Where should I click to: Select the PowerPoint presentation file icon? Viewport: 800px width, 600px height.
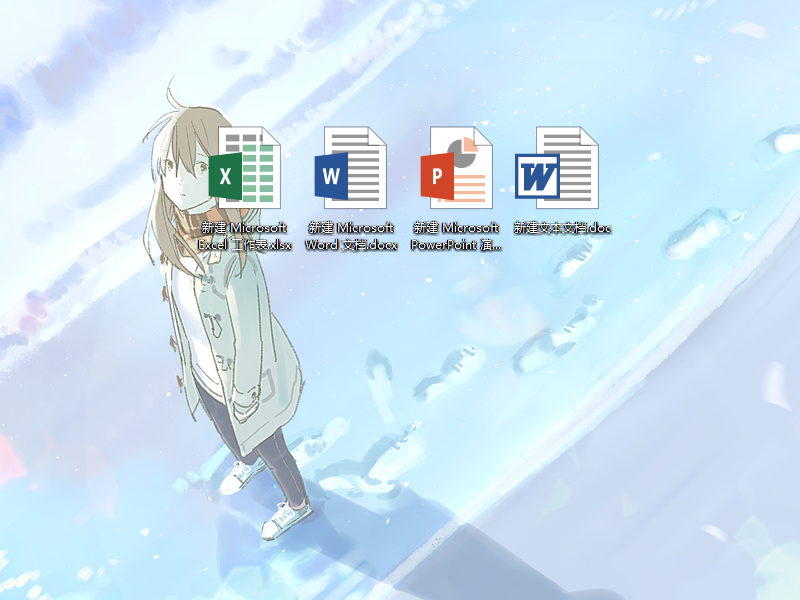457,167
